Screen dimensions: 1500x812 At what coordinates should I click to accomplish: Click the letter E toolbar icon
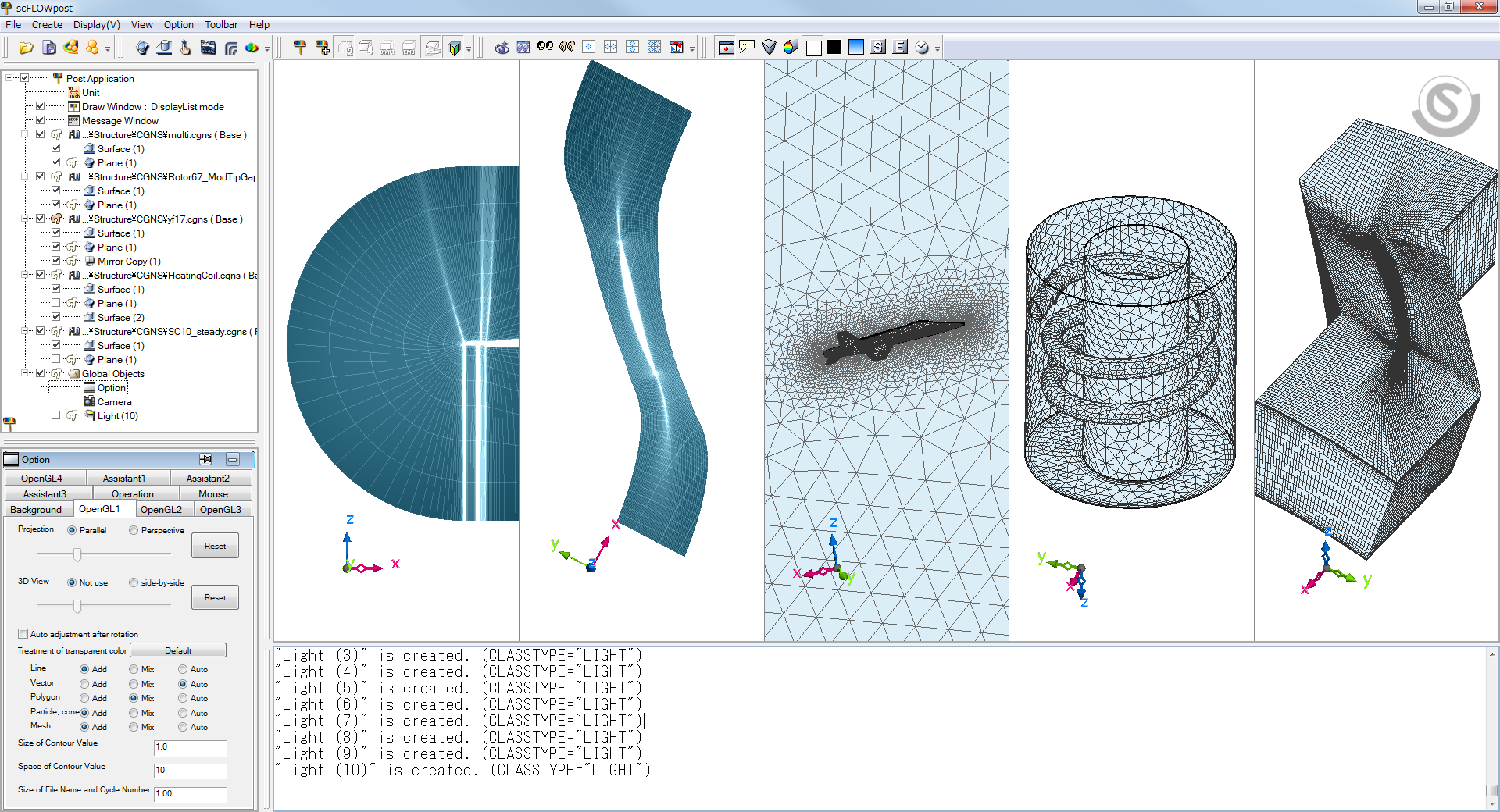pos(900,47)
